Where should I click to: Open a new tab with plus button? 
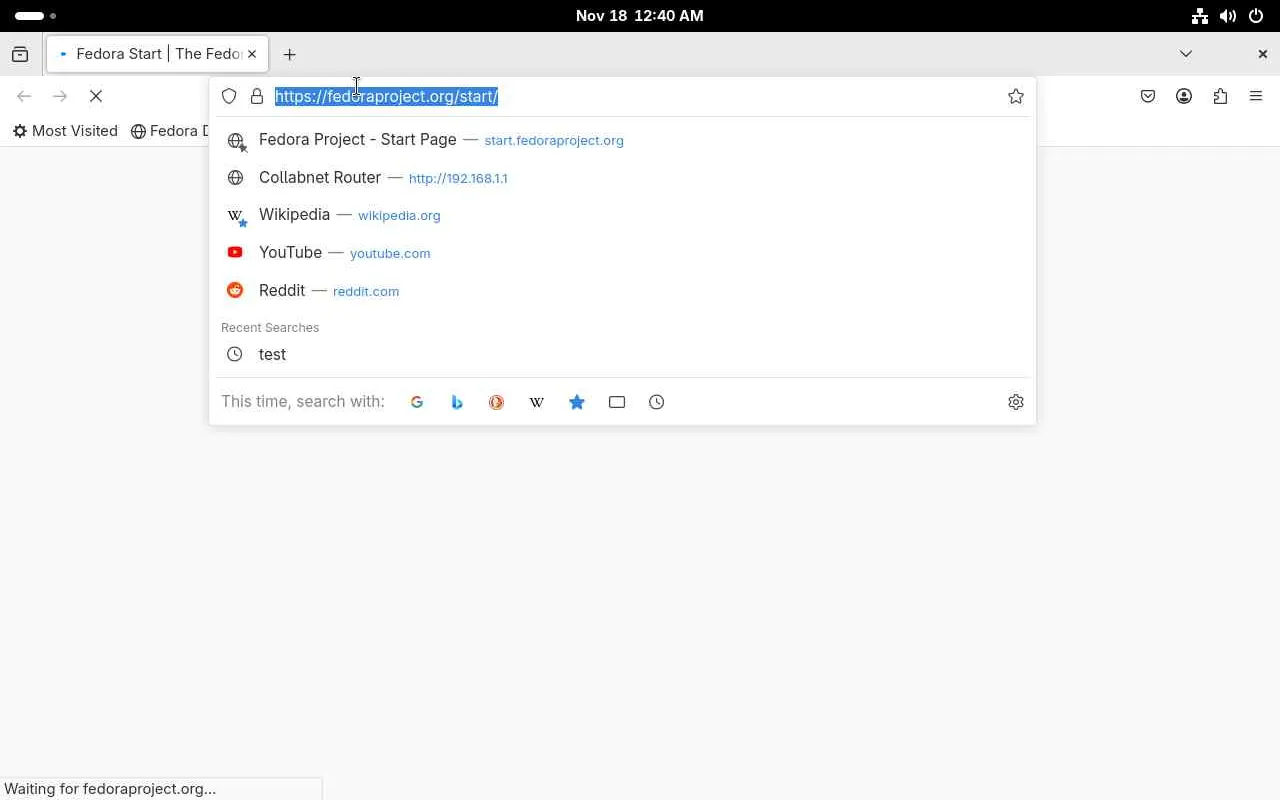click(290, 54)
